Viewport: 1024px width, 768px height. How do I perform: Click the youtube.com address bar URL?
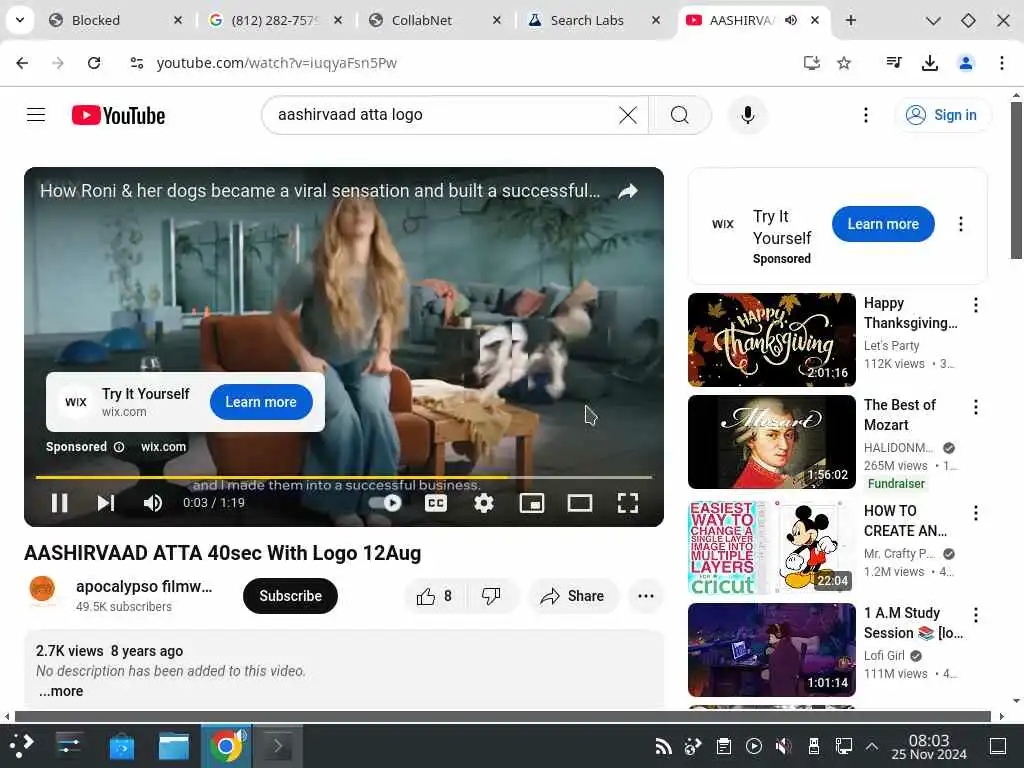(276, 63)
